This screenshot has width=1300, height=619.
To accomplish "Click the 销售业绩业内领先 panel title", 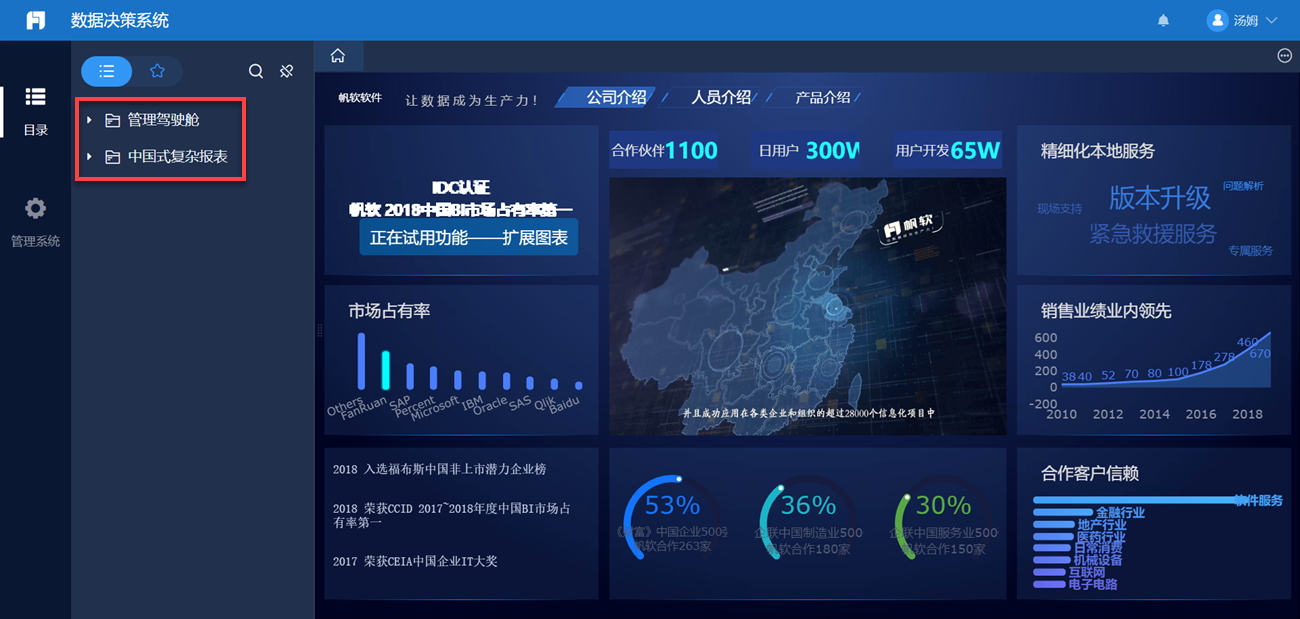I will pyautogui.click(x=1106, y=311).
